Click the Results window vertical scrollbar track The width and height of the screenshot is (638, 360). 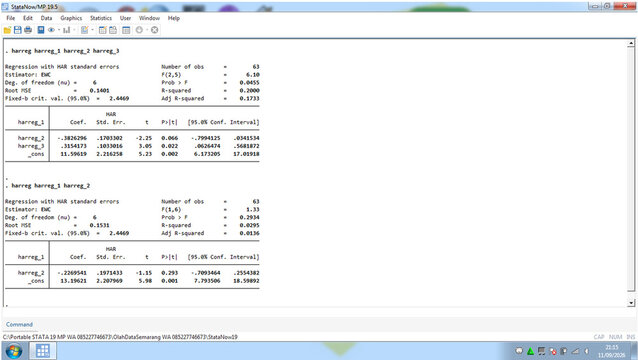pyautogui.click(x=631, y=173)
